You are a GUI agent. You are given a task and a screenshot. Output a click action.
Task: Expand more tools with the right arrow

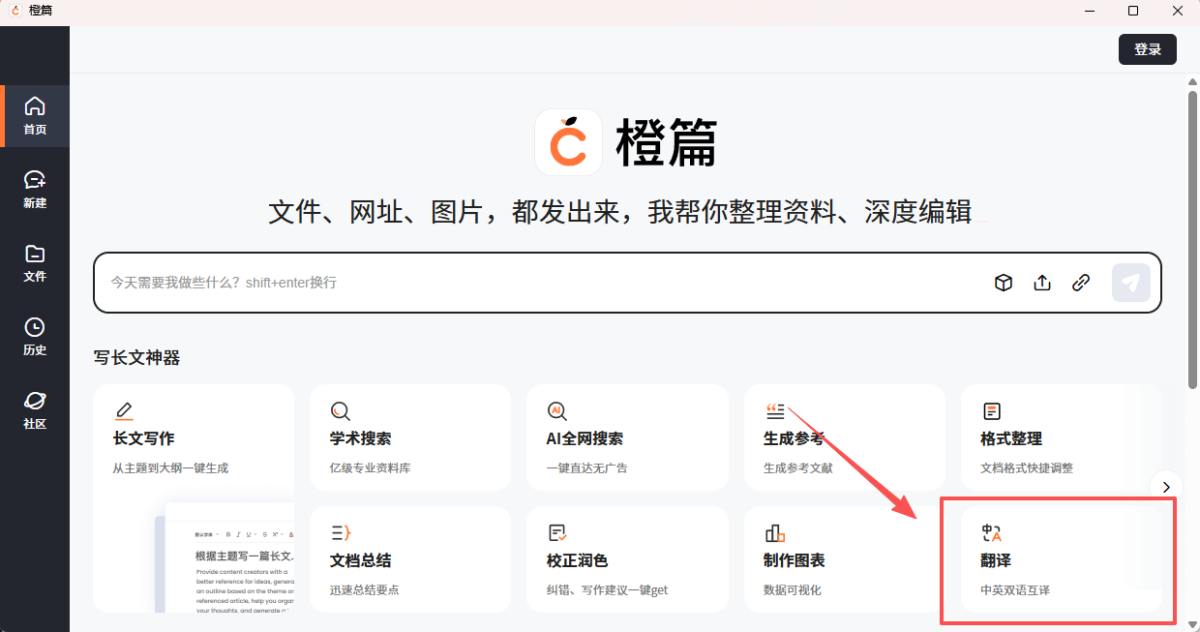(x=1166, y=486)
